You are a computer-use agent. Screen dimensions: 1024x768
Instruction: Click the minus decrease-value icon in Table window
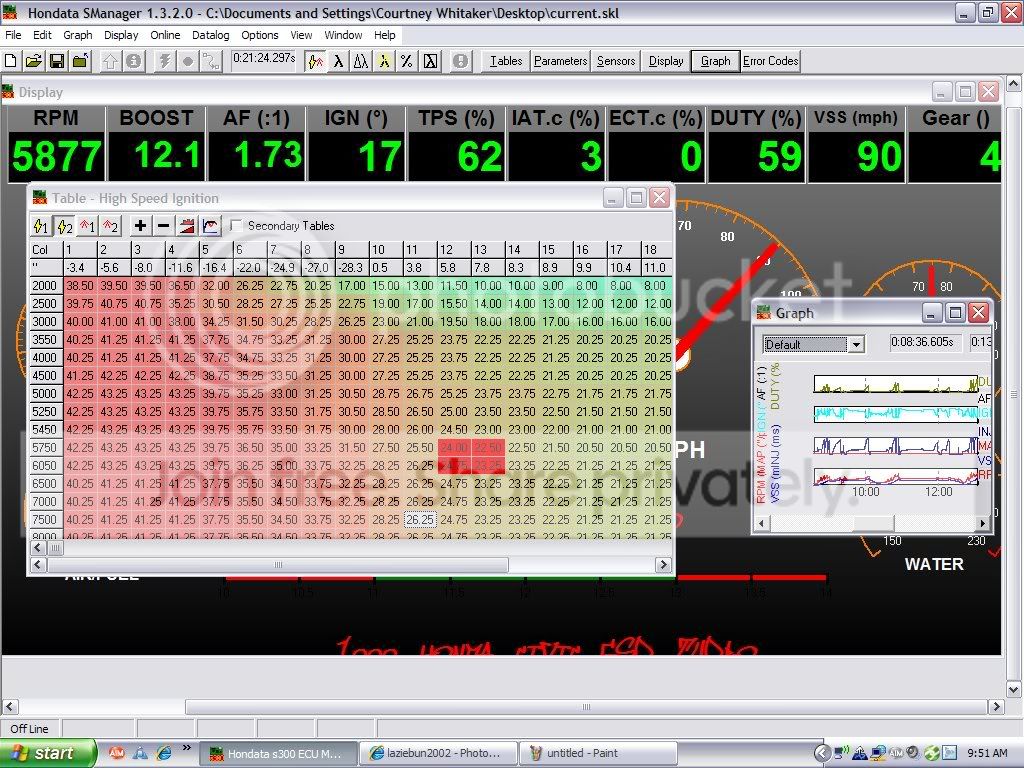[x=163, y=226]
